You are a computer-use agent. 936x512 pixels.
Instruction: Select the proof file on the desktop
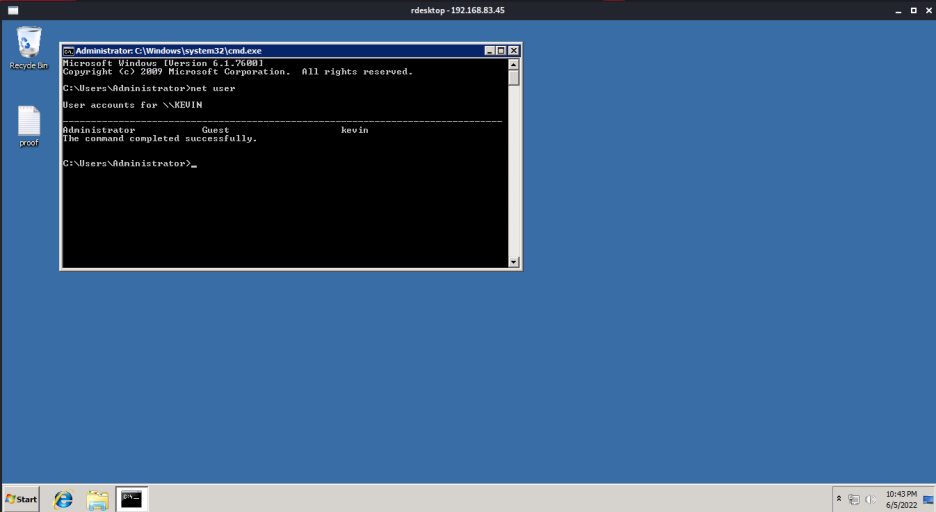click(x=29, y=126)
